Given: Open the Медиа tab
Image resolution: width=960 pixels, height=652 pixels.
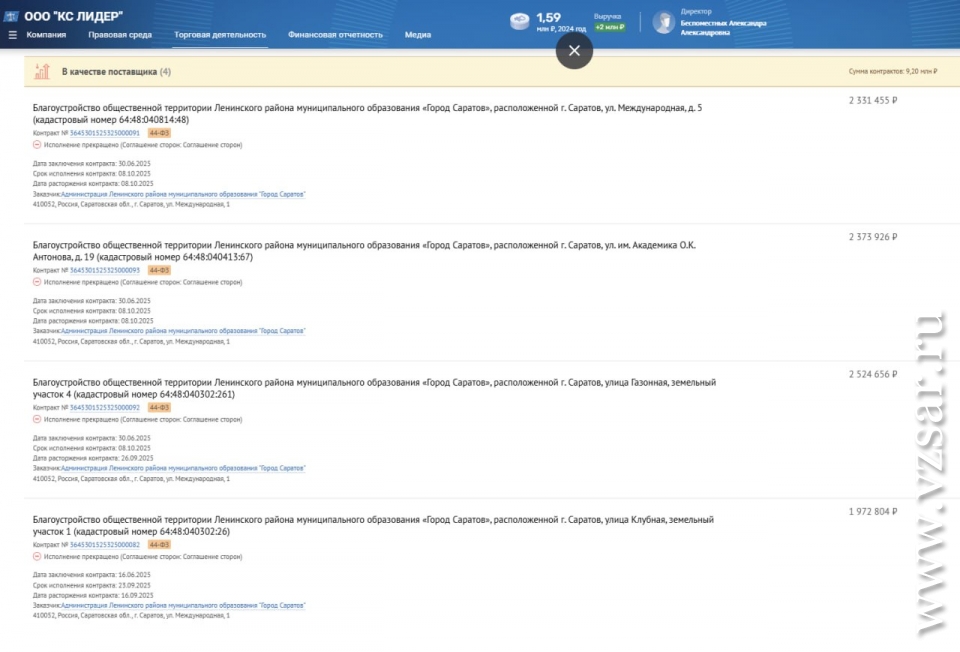Looking at the screenshot, I should click(418, 35).
